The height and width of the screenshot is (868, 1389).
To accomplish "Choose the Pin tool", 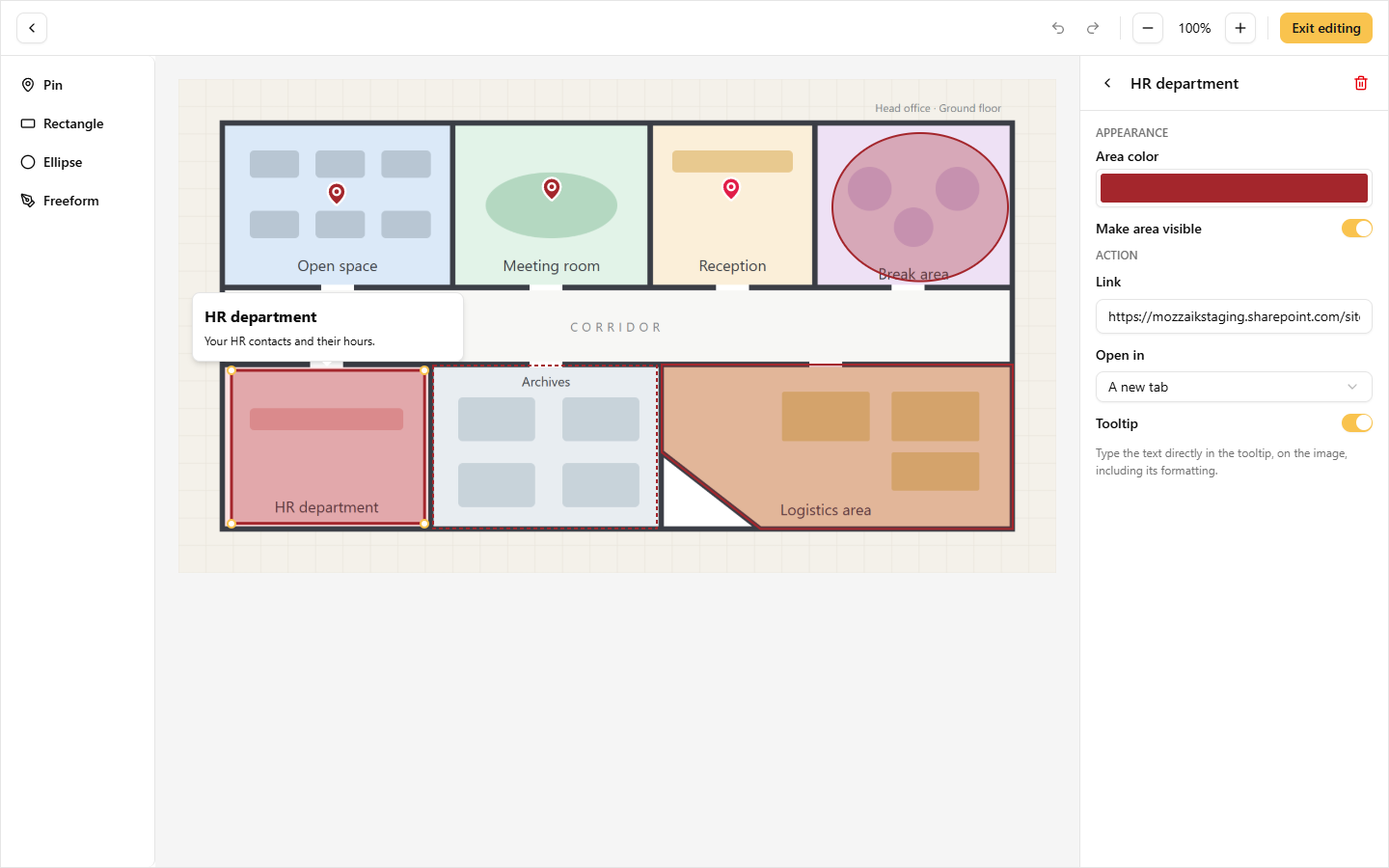I will (x=77, y=85).
